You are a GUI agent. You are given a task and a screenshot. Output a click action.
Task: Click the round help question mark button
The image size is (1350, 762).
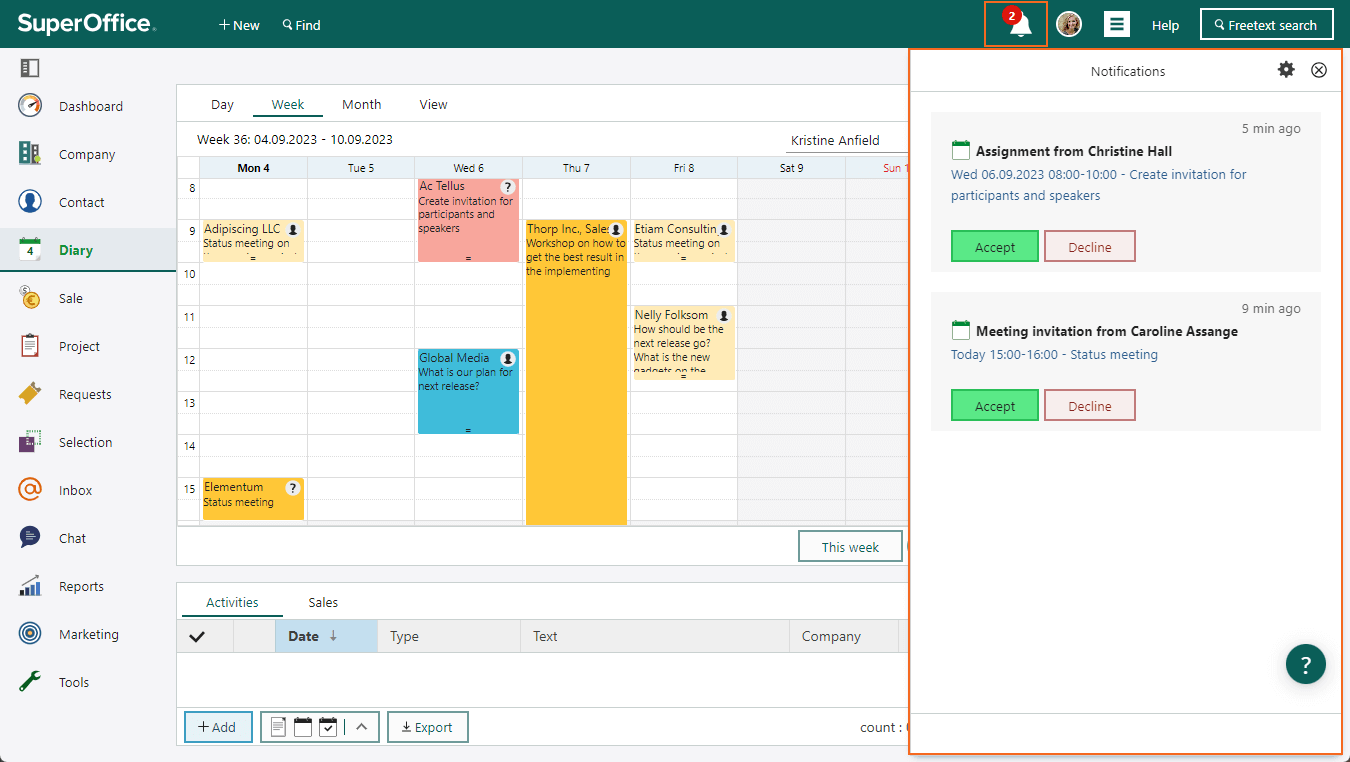(x=1305, y=664)
